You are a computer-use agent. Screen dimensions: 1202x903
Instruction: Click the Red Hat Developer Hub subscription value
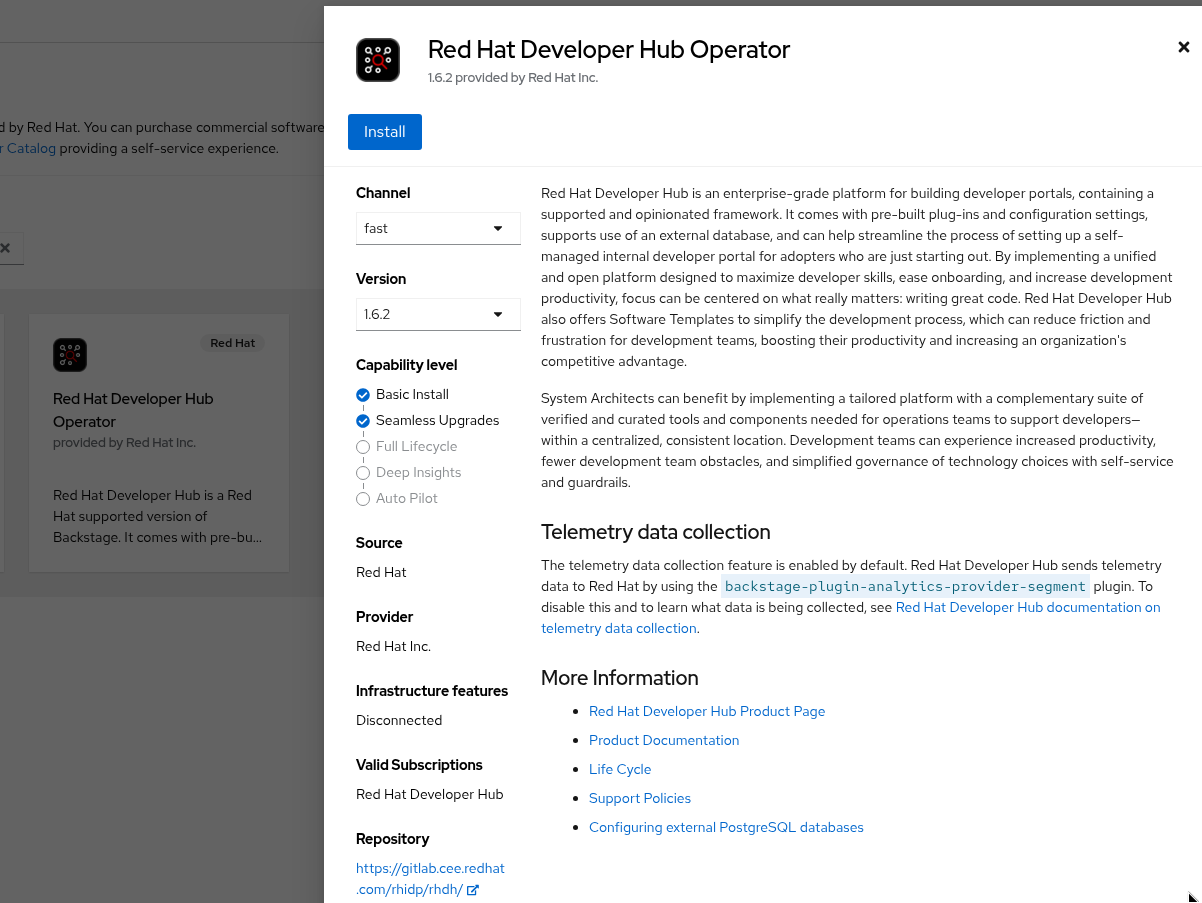pyautogui.click(x=430, y=794)
